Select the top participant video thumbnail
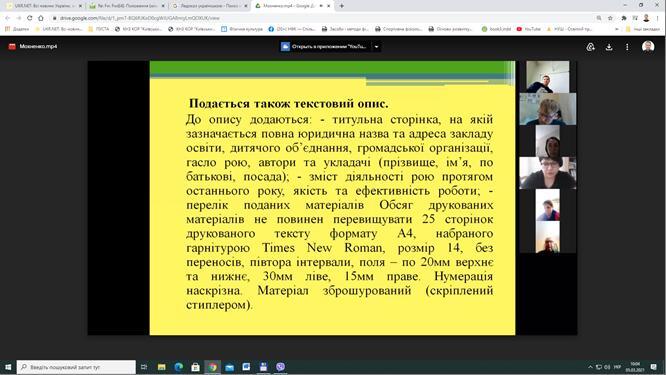Image resolution: width=666 pixels, height=375 pixels. [x=547, y=76]
